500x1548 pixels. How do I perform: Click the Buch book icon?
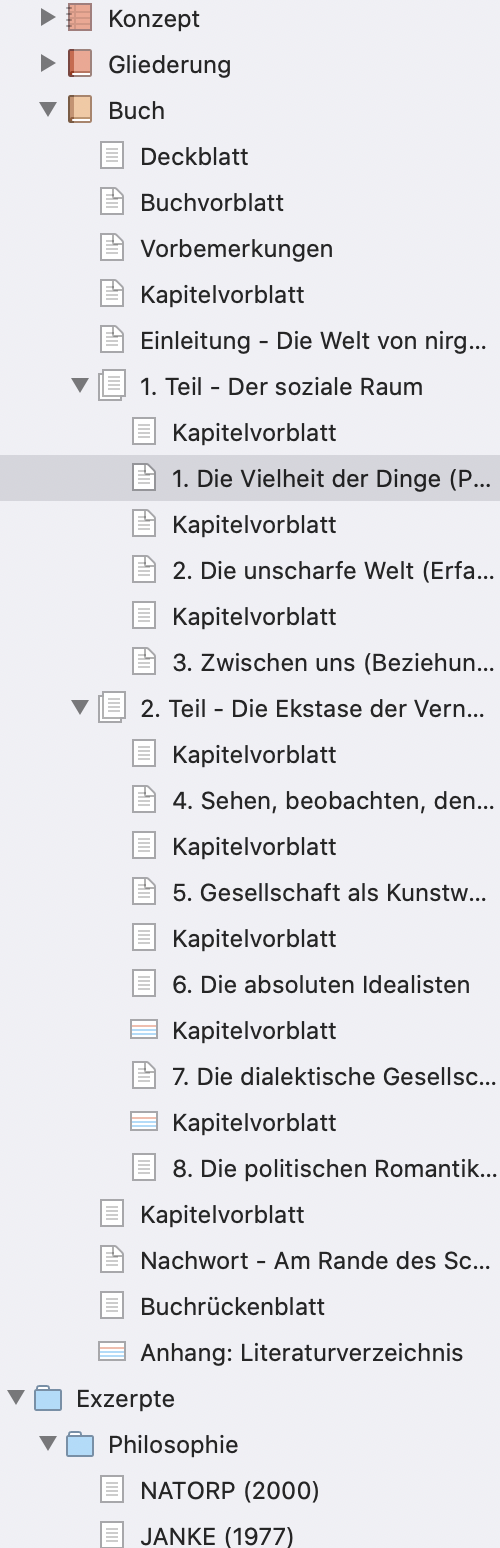[80, 110]
